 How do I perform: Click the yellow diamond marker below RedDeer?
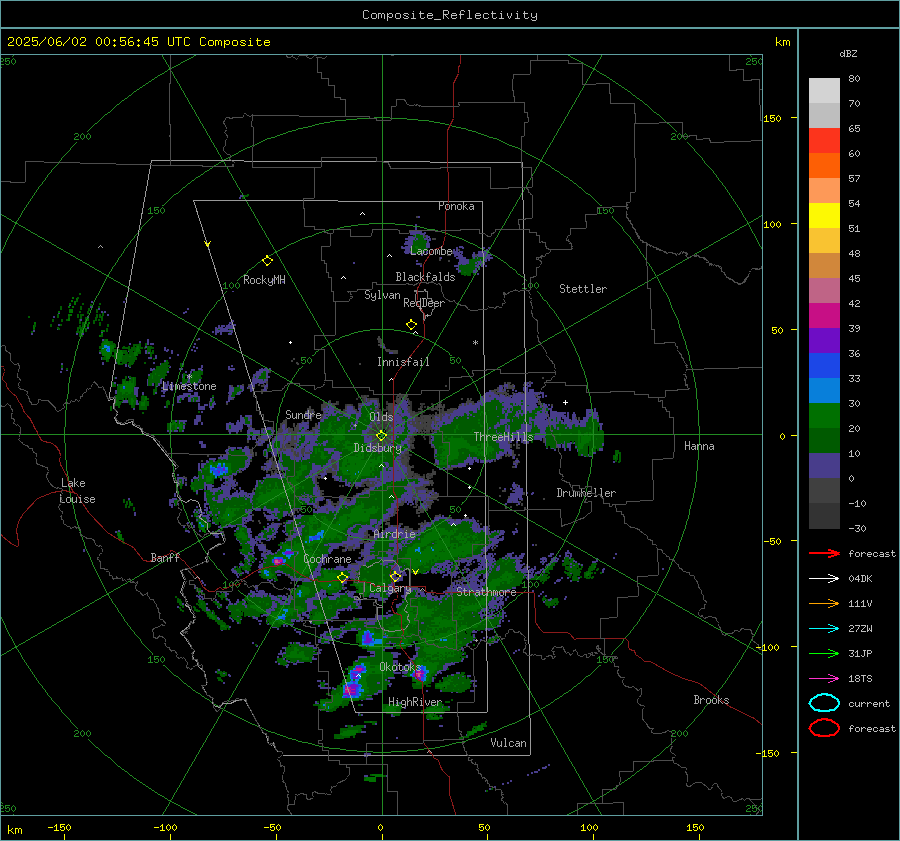(412, 325)
